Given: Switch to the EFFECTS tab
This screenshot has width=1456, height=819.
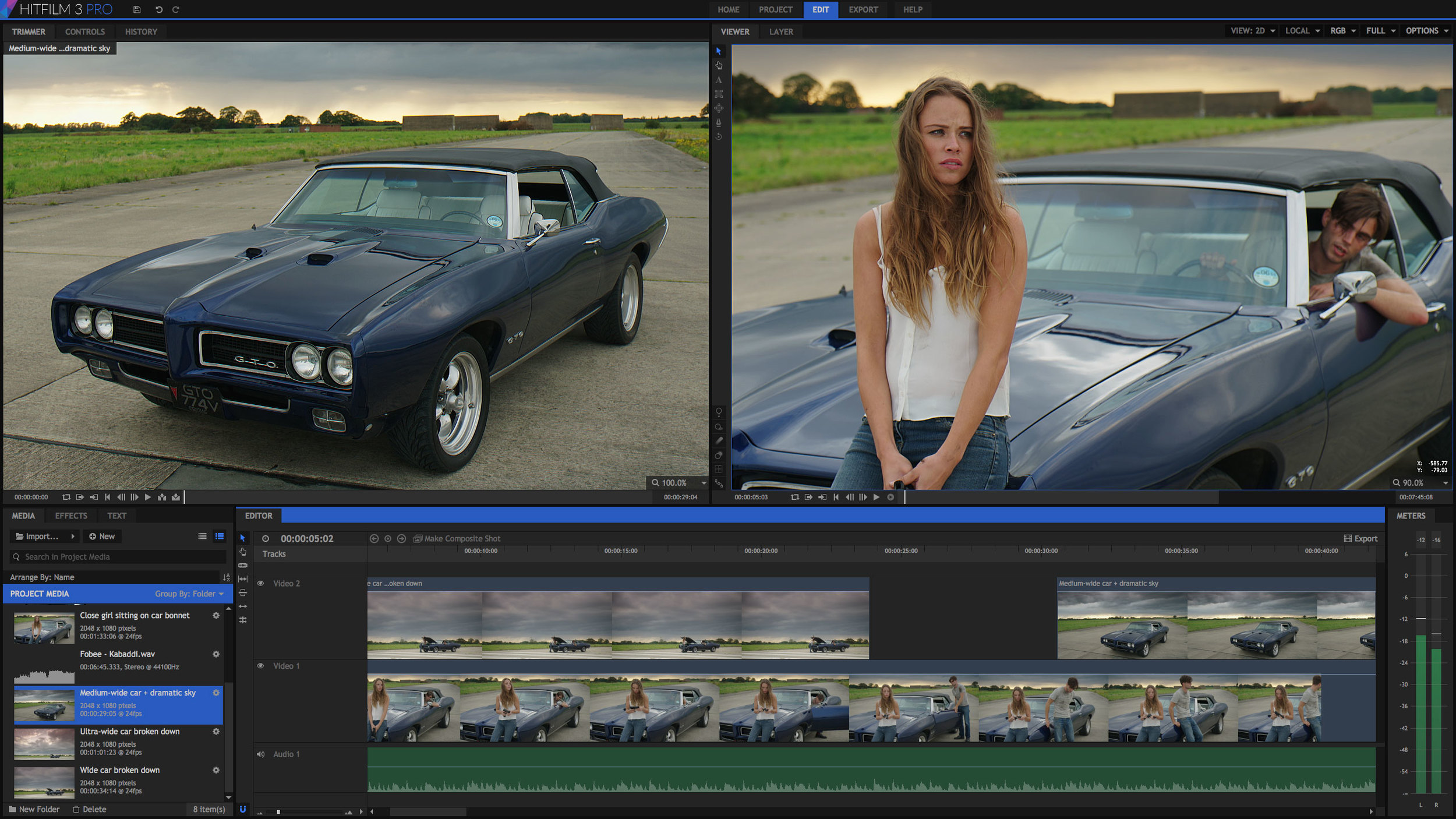Looking at the screenshot, I should (x=71, y=516).
